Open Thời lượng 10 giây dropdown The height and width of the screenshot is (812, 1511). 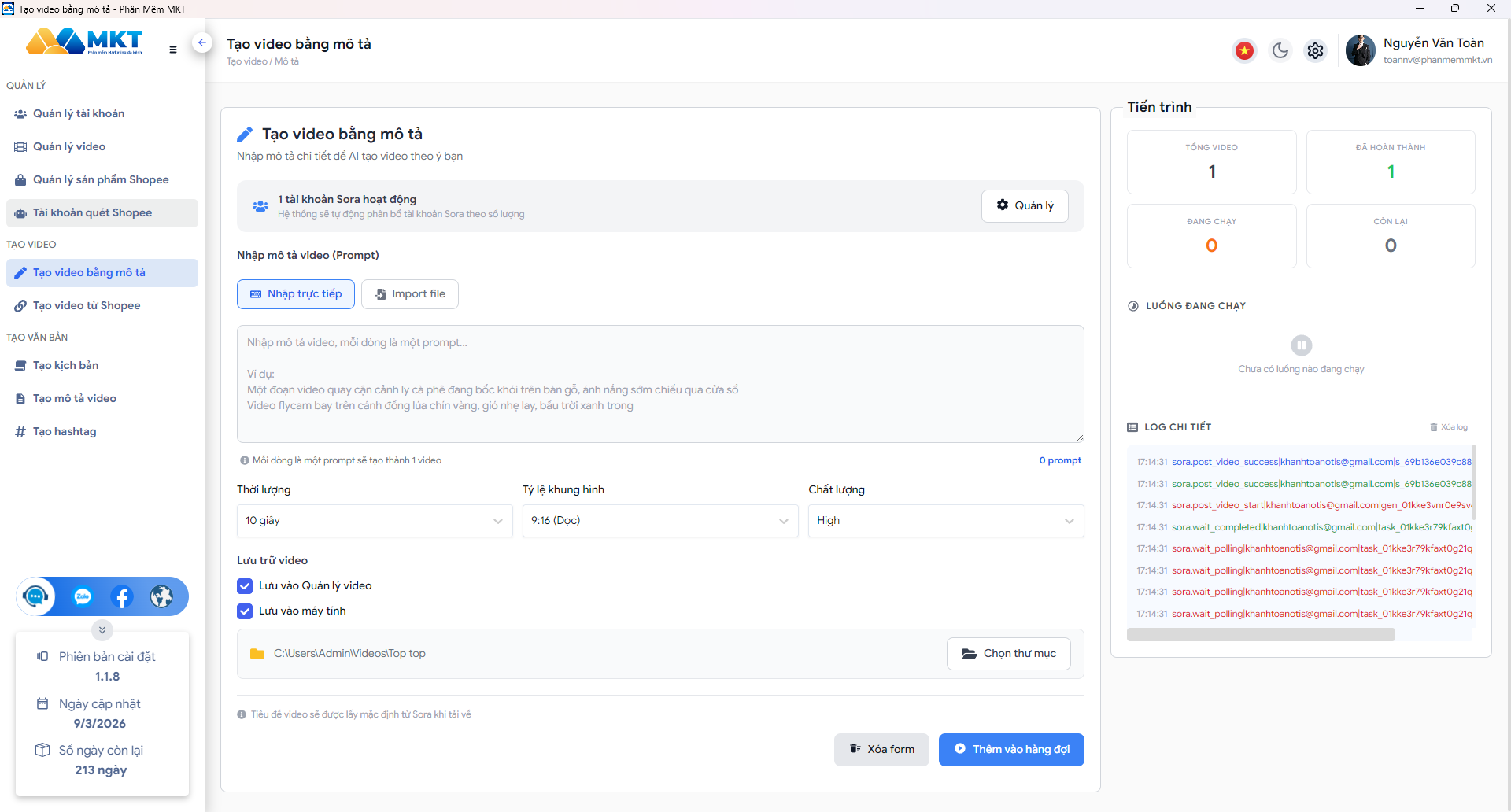[375, 521]
